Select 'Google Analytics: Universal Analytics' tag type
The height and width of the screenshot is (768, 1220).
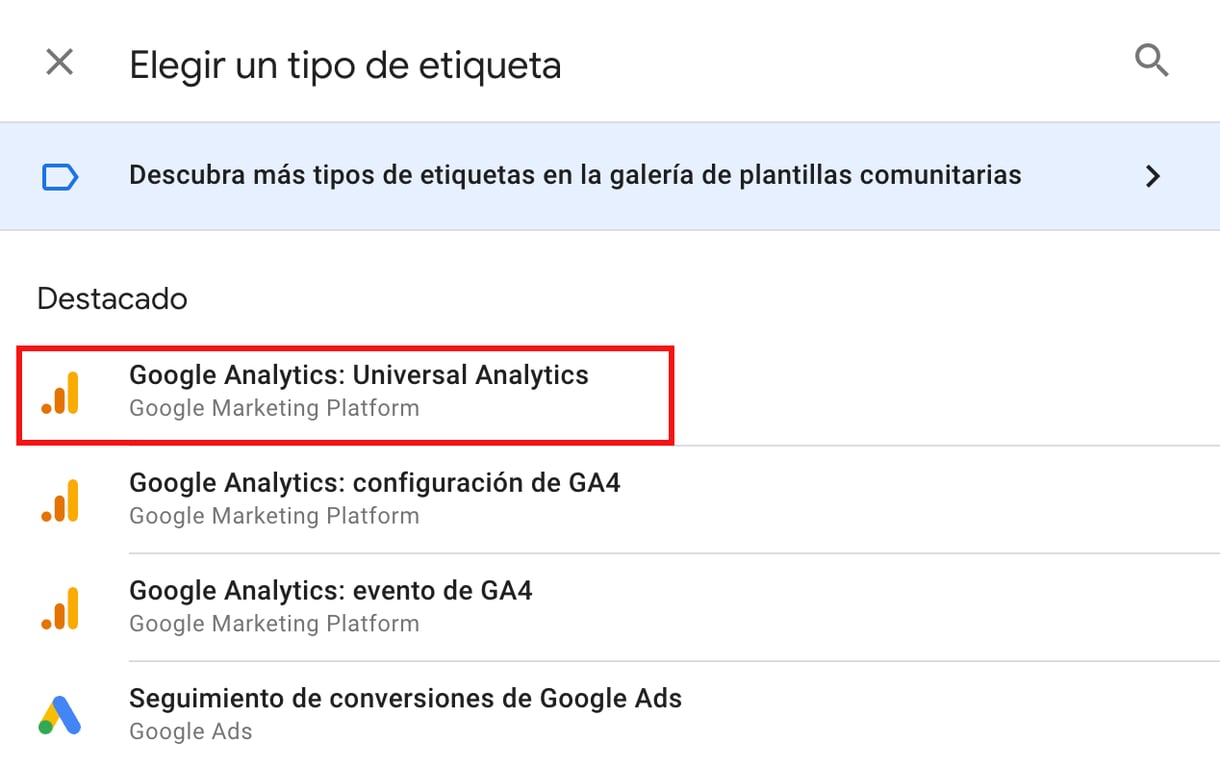click(359, 375)
